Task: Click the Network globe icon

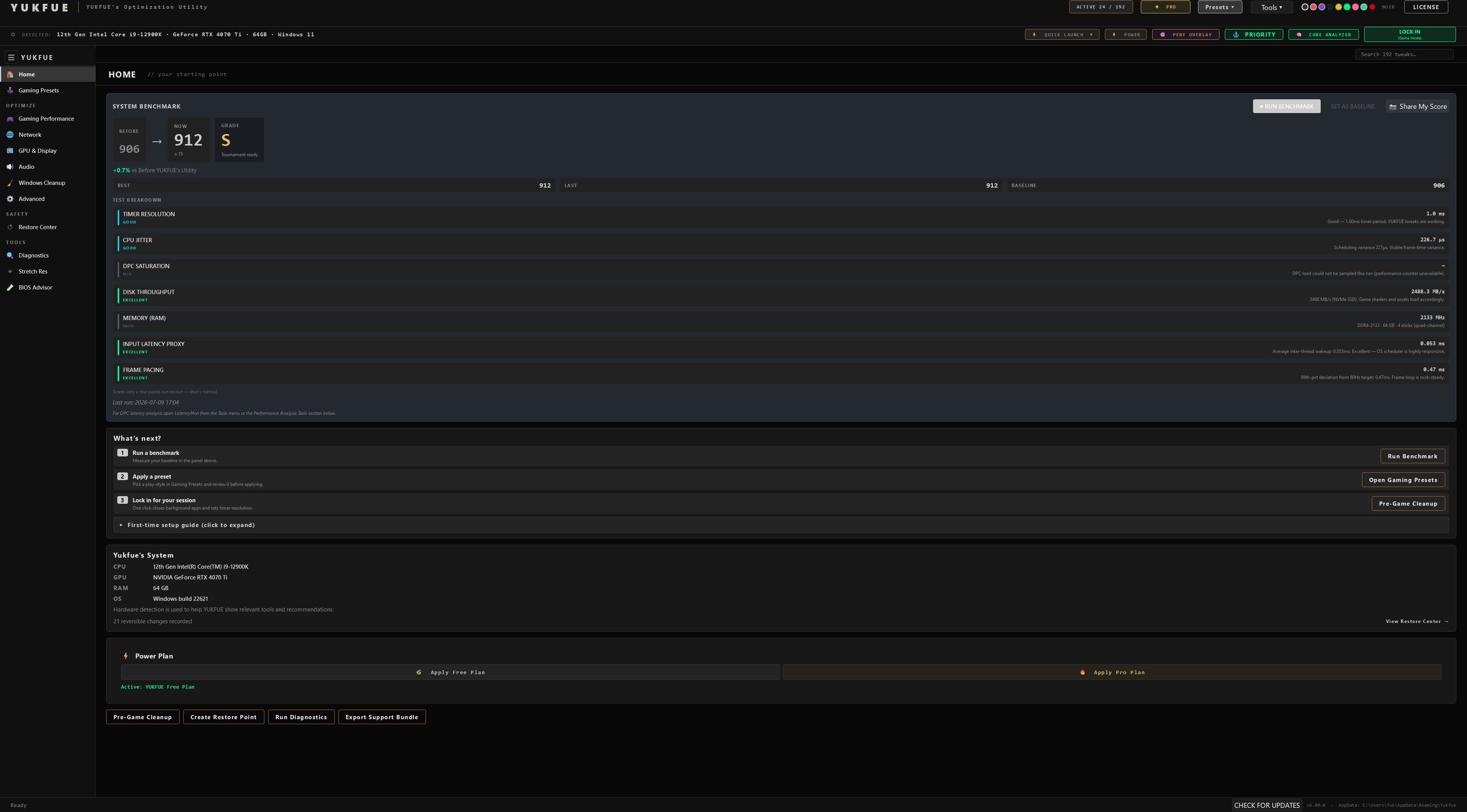Action: 10,134
